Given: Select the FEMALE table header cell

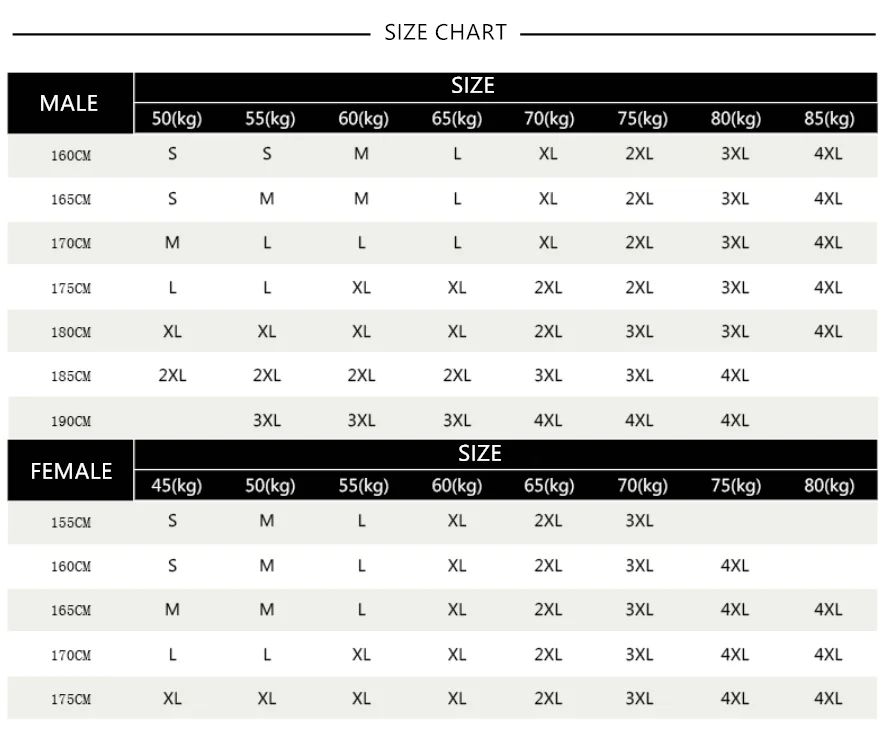Looking at the screenshot, I should 71,471.
